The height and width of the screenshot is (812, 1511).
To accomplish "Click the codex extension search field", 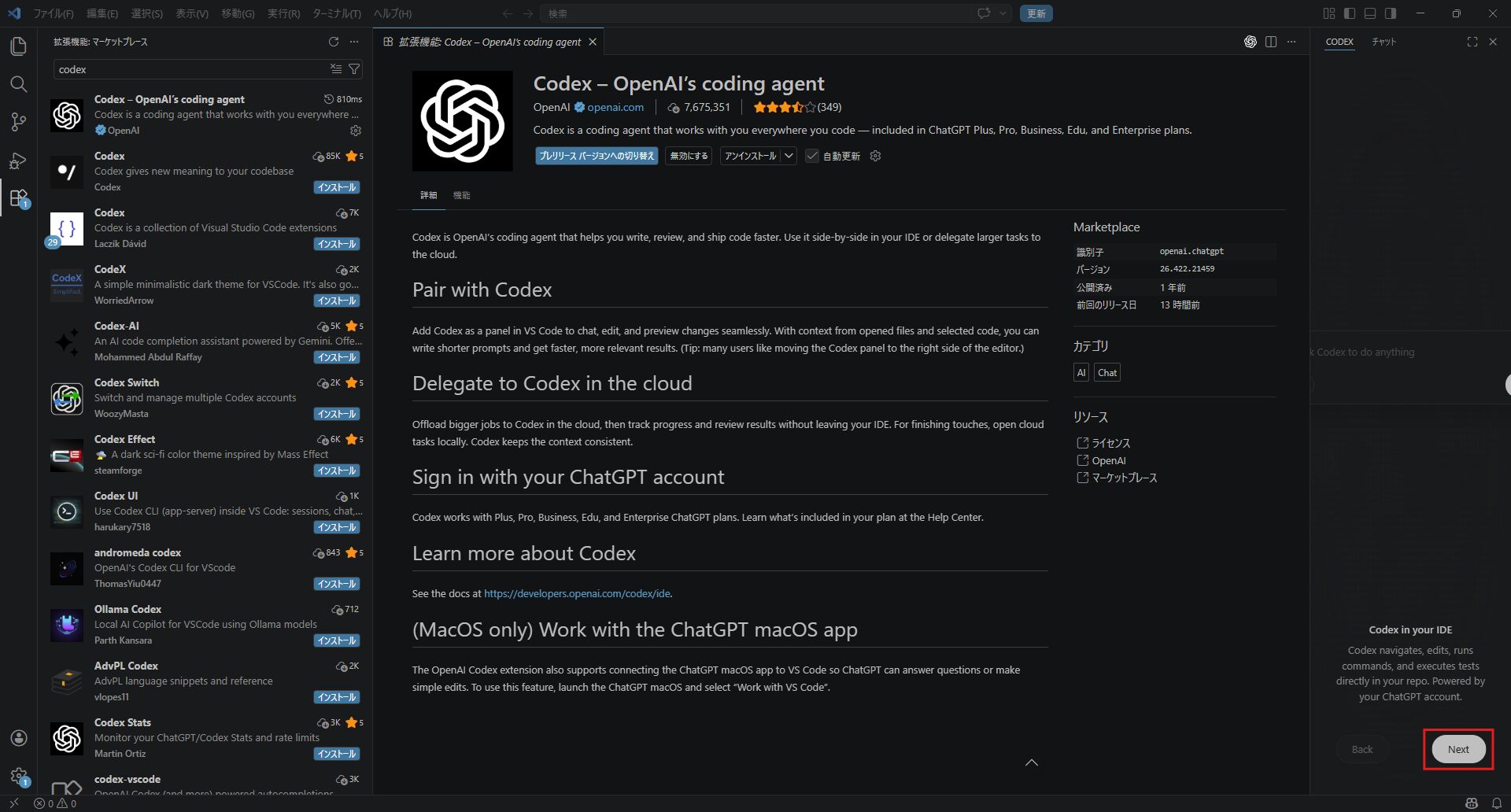I will (x=189, y=69).
